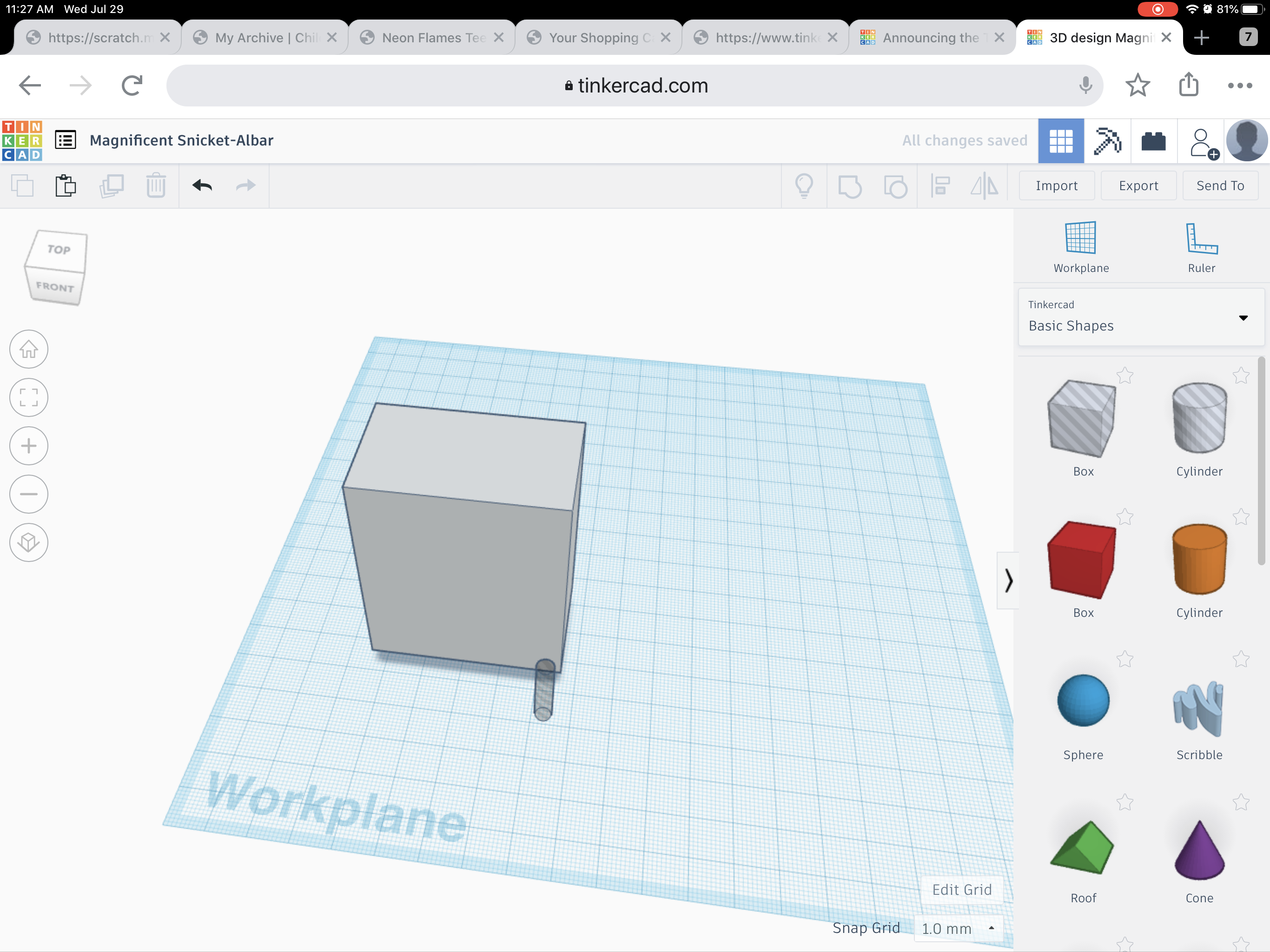Open the user profile avatar
Image resolution: width=1270 pixels, height=952 pixels.
coord(1246,141)
